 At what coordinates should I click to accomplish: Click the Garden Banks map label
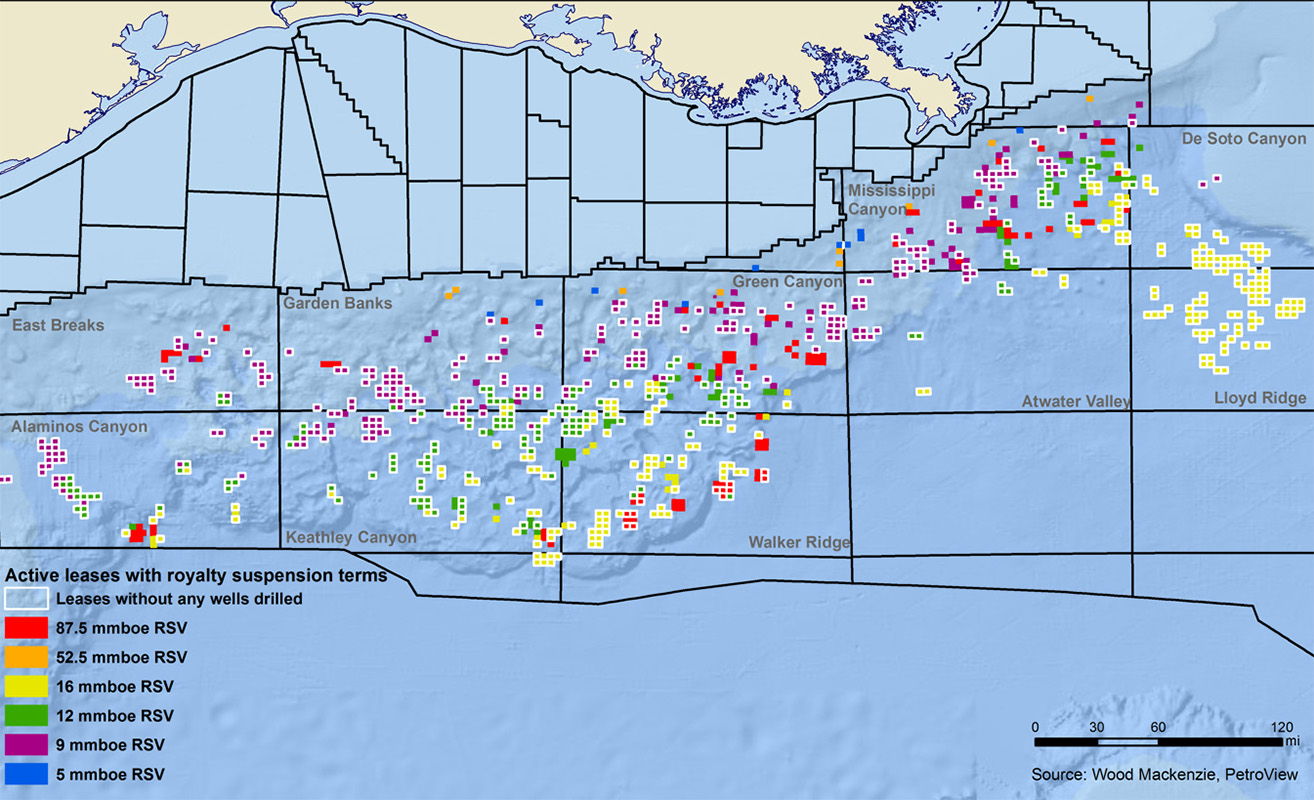tap(337, 303)
